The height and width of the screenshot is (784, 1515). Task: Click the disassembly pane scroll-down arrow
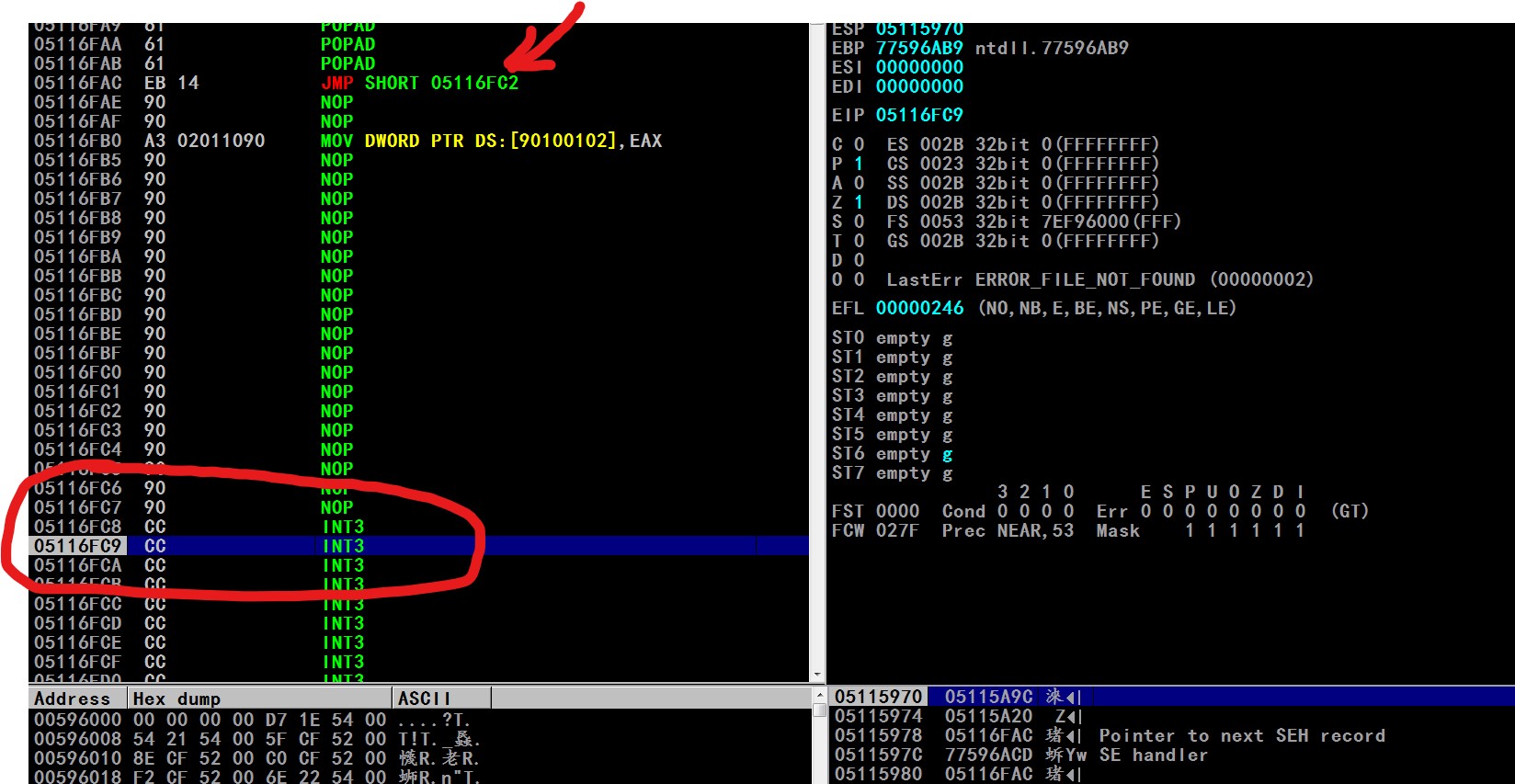point(818,675)
